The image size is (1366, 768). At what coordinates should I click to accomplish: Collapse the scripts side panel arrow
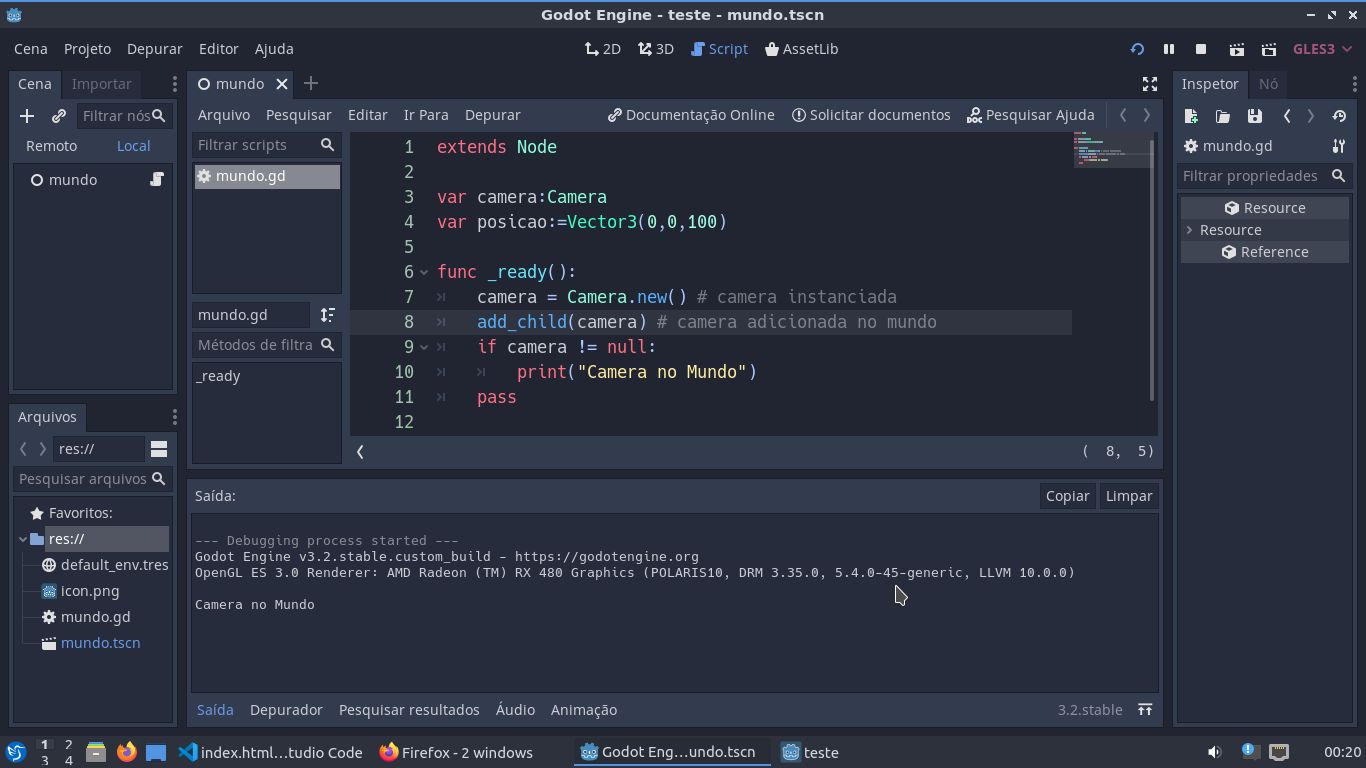pos(360,451)
